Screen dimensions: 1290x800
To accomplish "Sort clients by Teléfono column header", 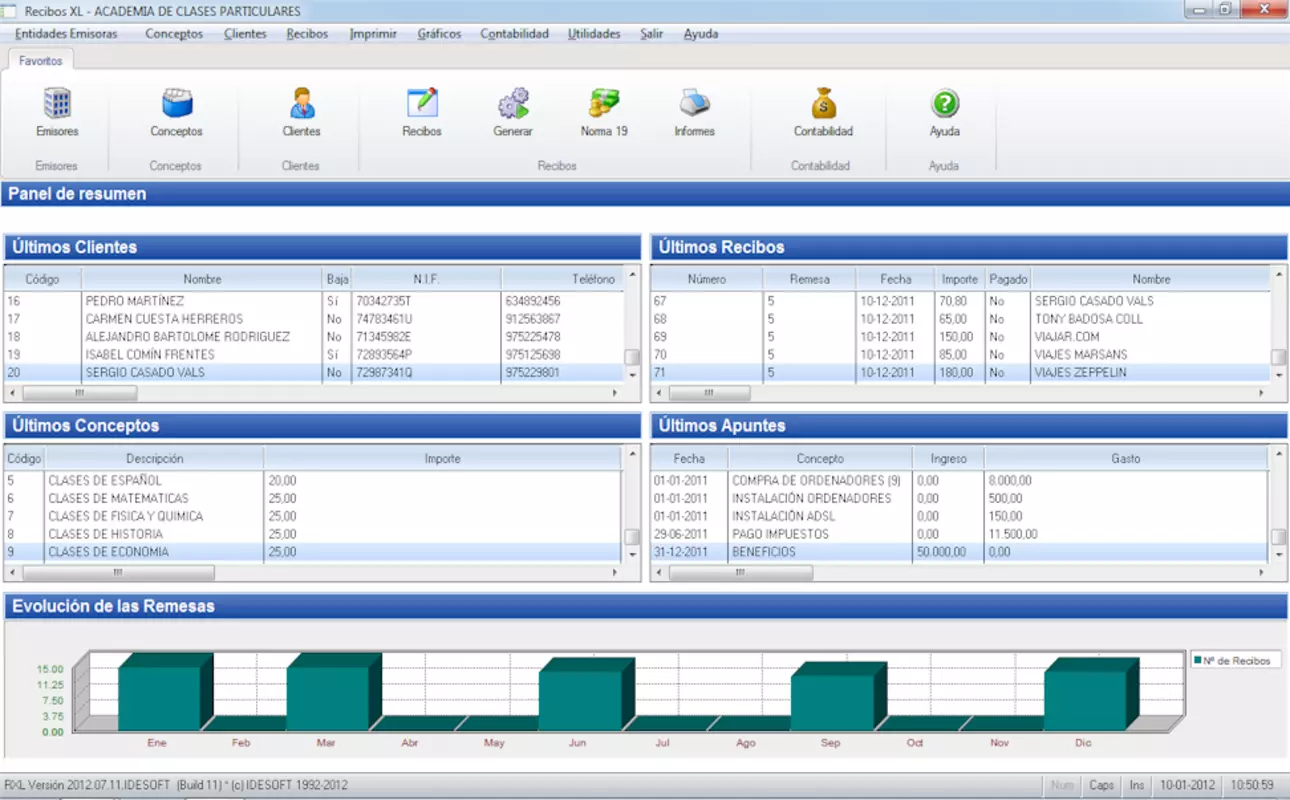I will pos(563,279).
